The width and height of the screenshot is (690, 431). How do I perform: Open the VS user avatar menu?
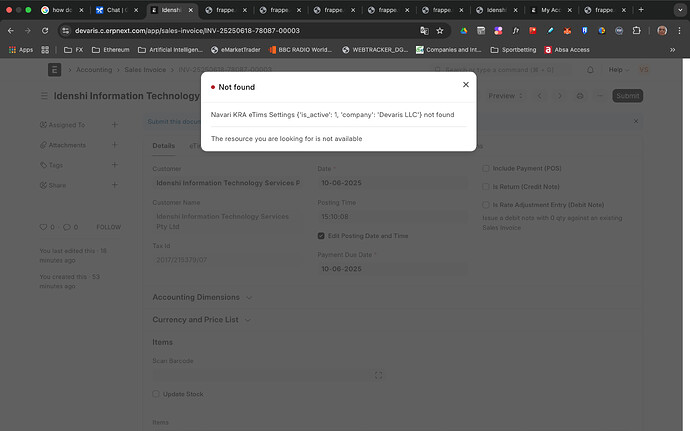coord(643,70)
